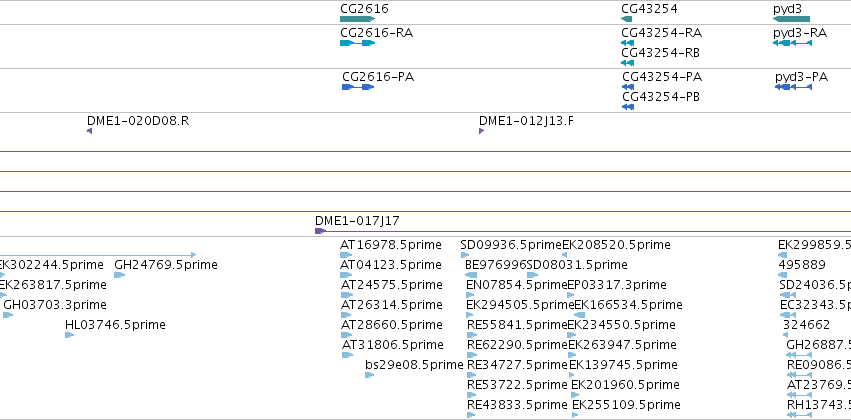This screenshot has width=851, height=420.
Task: Click the GH24769.5prime EST glyph
Action: click(119, 275)
